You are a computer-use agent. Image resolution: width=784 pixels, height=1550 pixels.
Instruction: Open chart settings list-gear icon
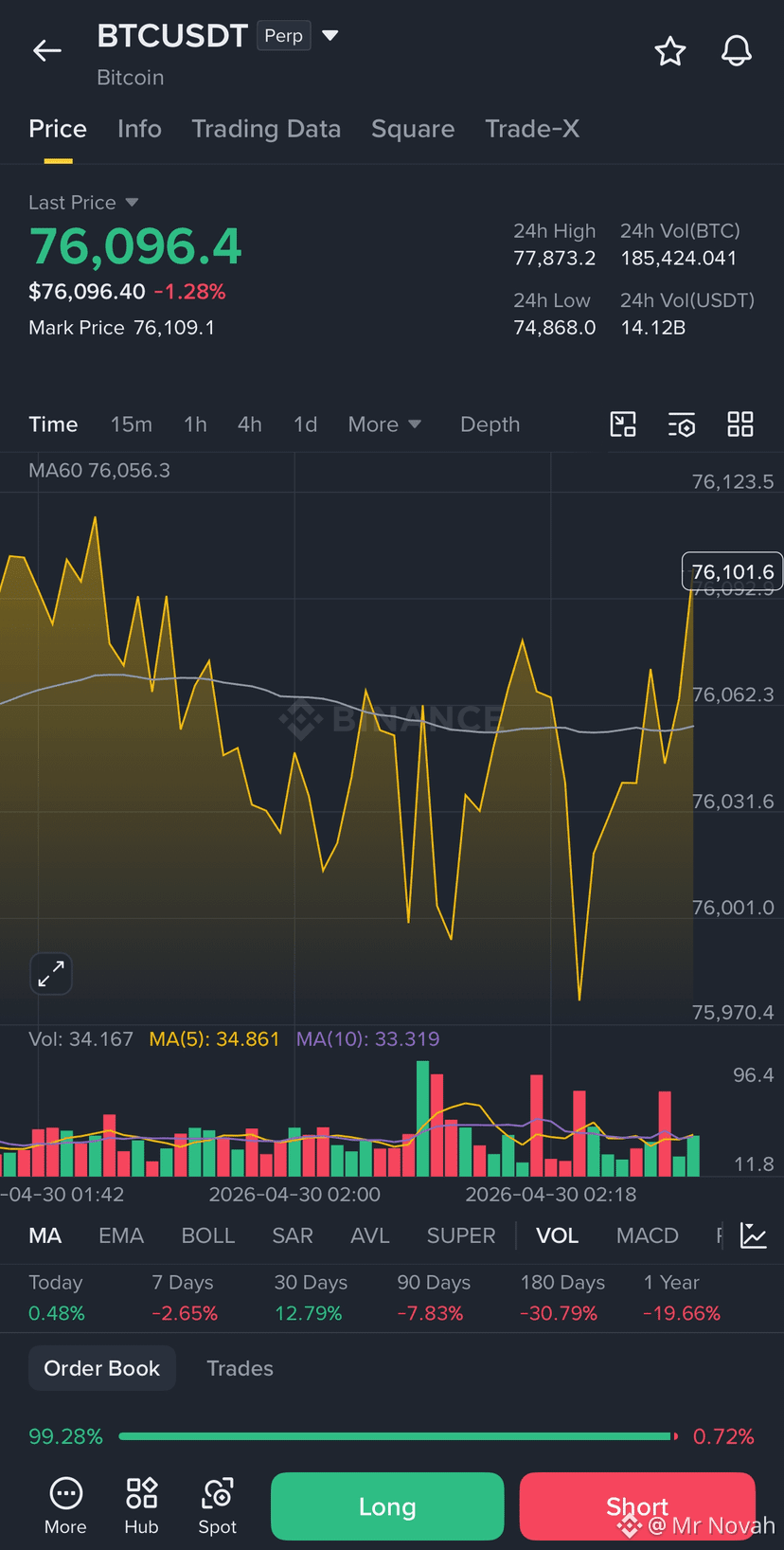(x=682, y=424)
